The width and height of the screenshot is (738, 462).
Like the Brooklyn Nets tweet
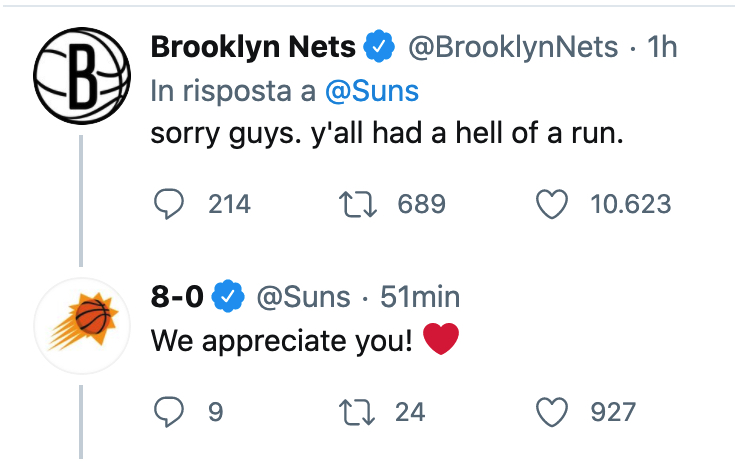point(552,204)
